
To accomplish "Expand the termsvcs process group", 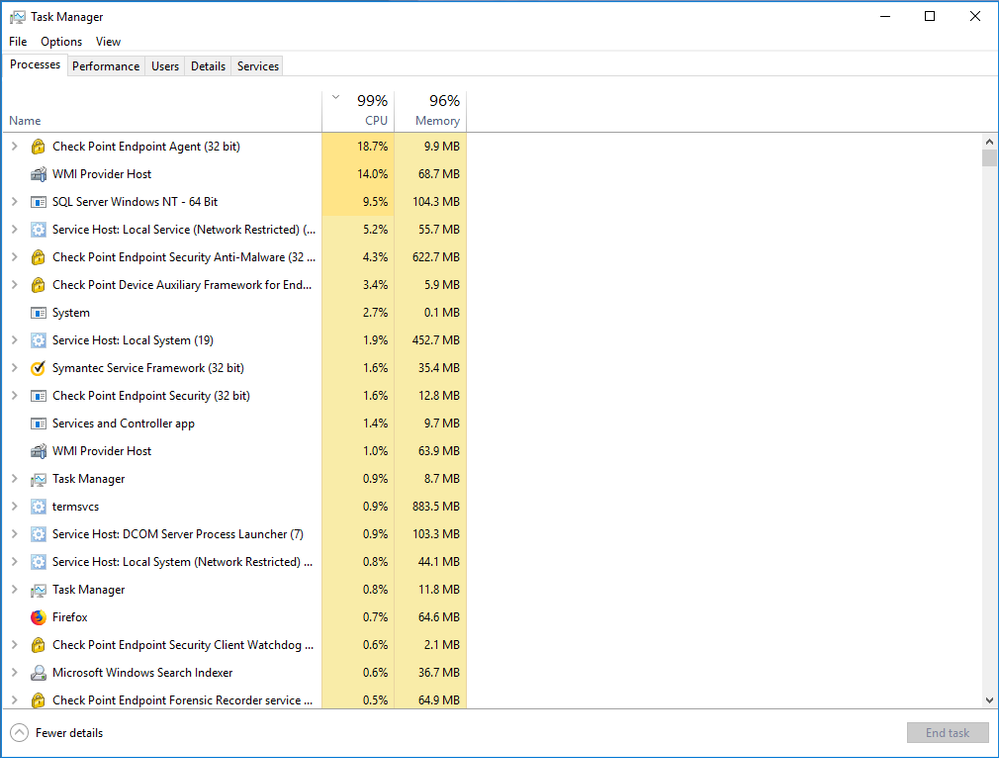I will point(15,506).
